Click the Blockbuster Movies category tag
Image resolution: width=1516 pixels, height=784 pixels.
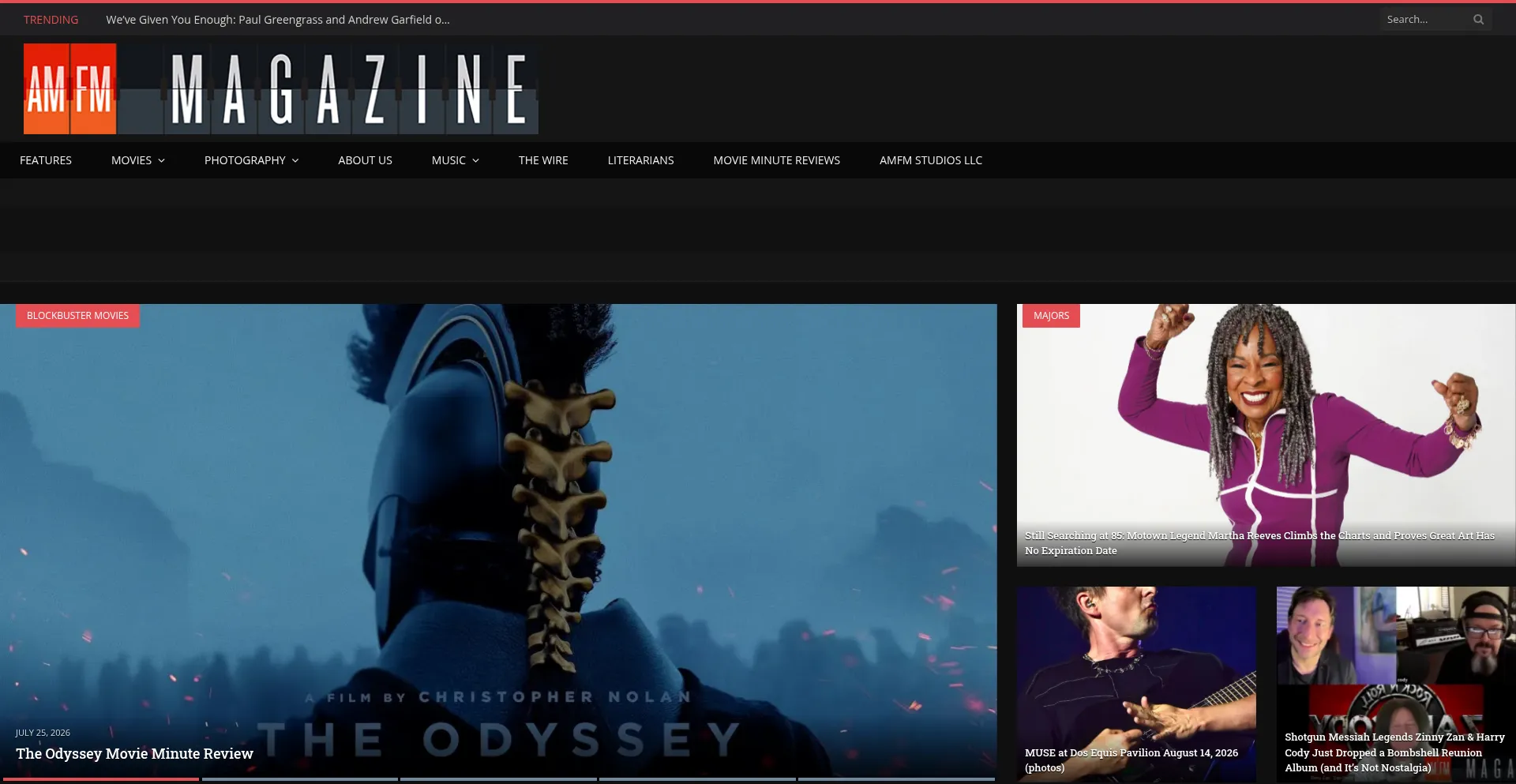(77, 316)
